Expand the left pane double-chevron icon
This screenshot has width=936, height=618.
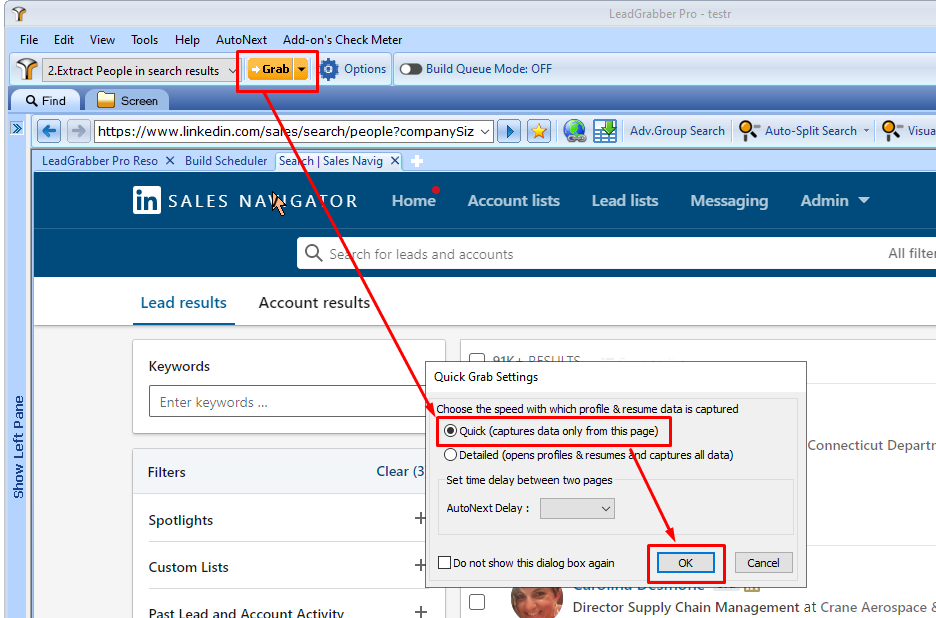pyautogui.click(x=17, y=128)
